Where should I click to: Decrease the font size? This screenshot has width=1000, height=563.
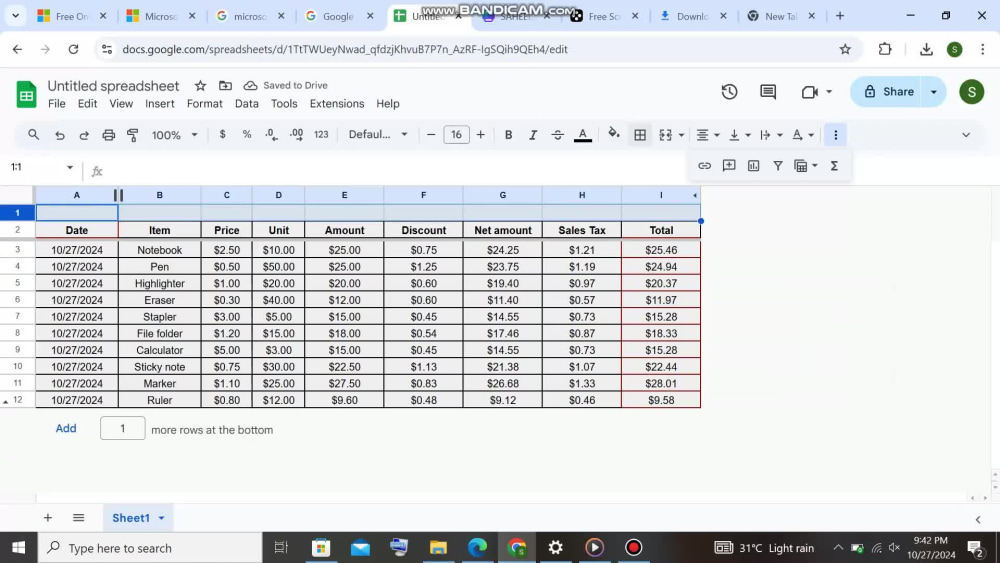(431, 135)
